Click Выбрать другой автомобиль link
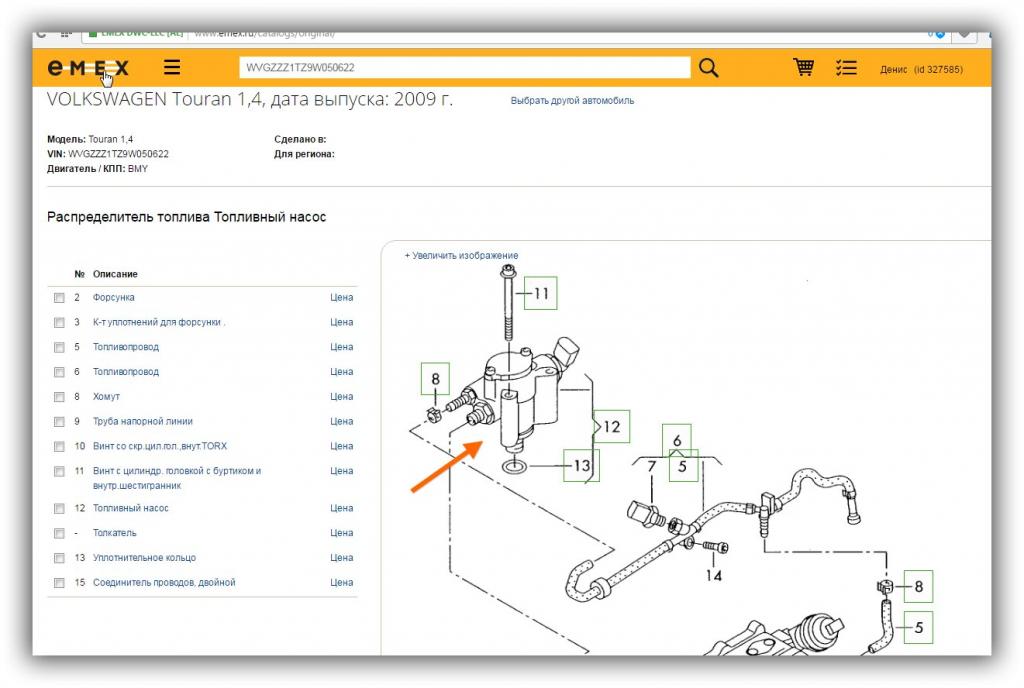 tap(572, 101)
